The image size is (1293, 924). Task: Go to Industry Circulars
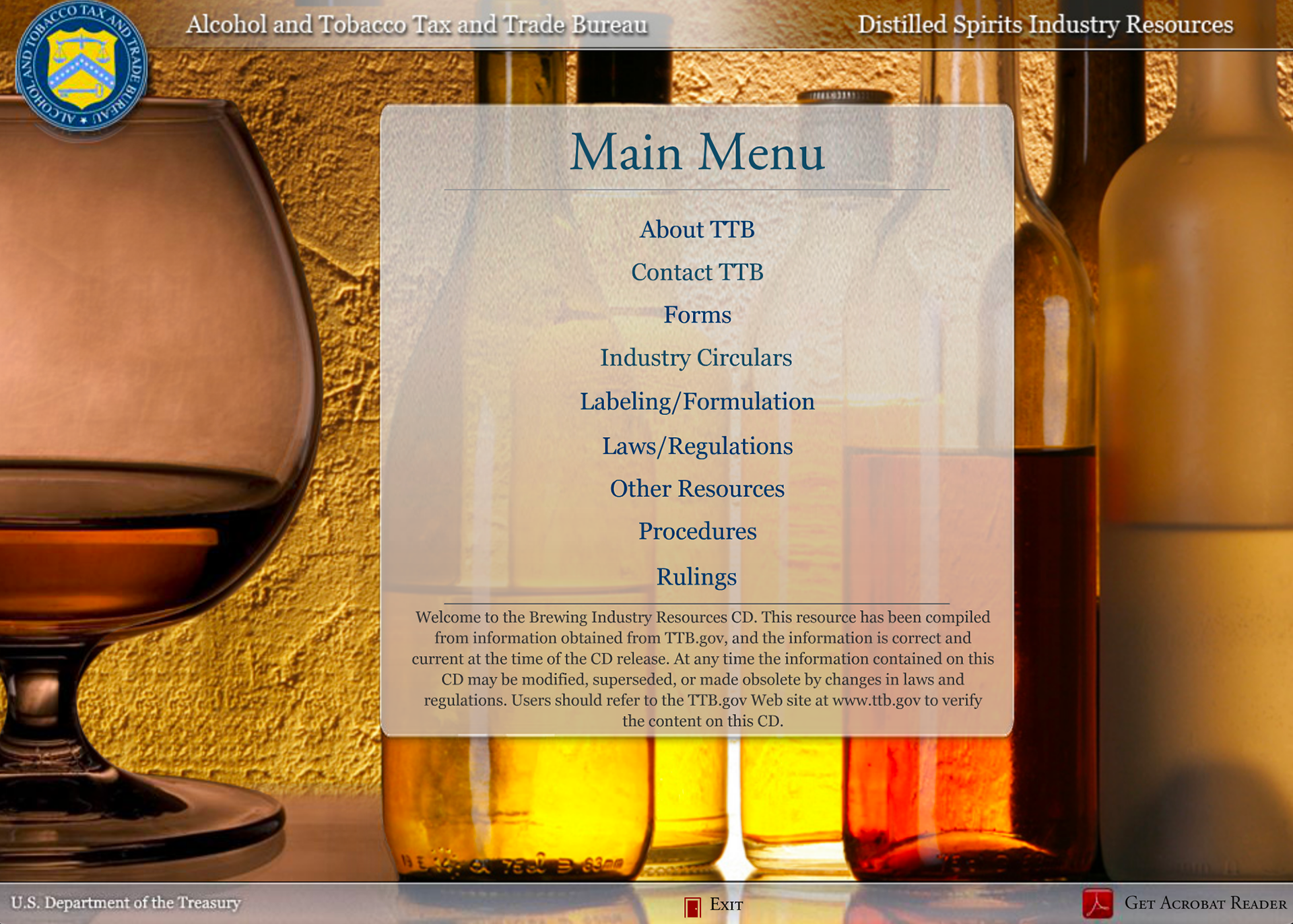point(696,358)
